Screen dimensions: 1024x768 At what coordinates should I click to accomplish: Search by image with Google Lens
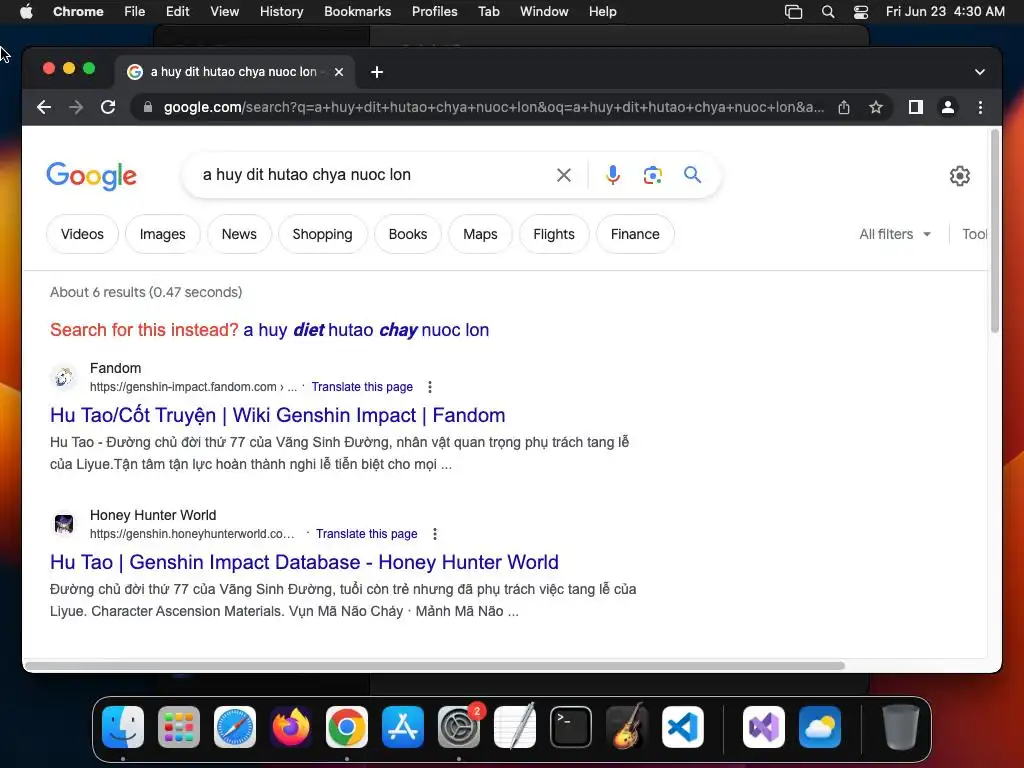tap(652, 175)
